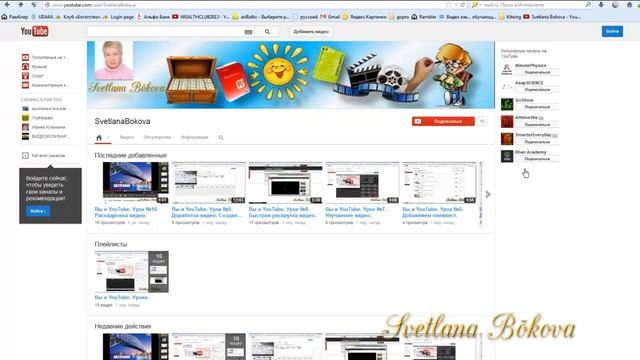Screen dimensions: 640x360
Task: Subscribe to the SciShow channel
Action: click(537, 107)
